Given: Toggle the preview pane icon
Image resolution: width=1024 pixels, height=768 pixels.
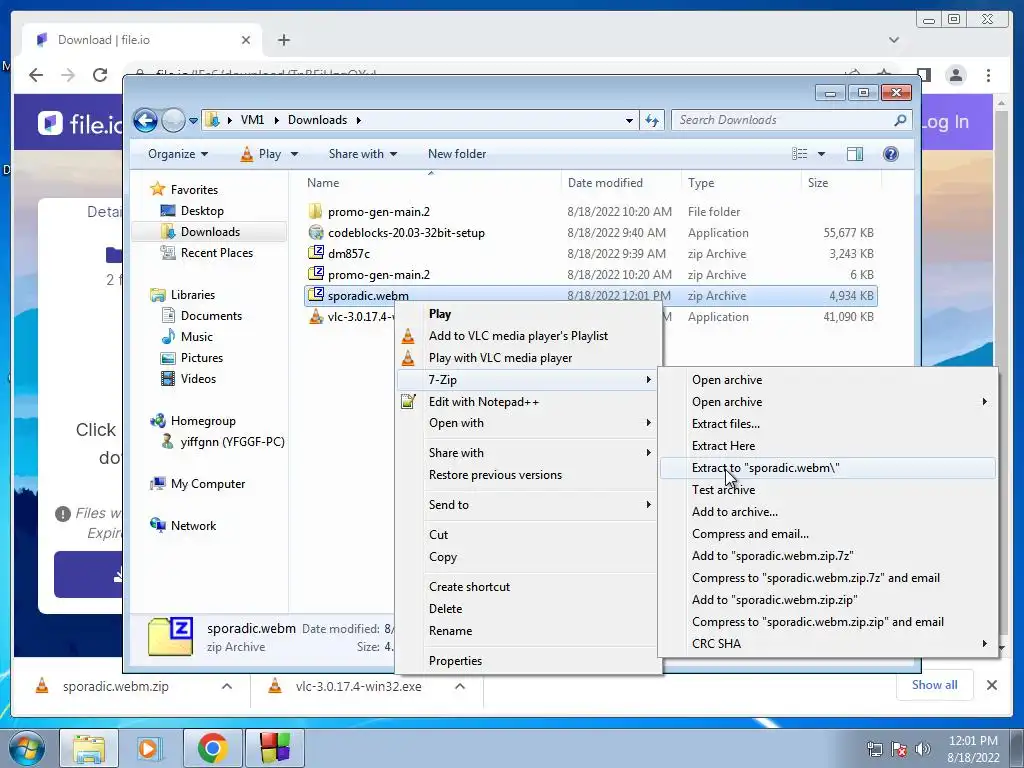Looking at the screenshot, I should (x=855, y=154).
